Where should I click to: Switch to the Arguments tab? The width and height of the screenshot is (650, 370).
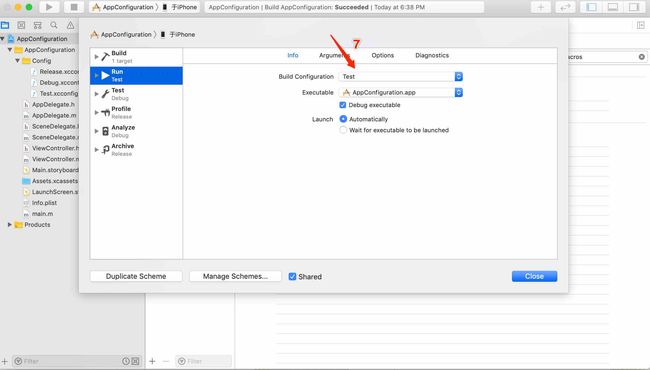click(x=335, y=55)
